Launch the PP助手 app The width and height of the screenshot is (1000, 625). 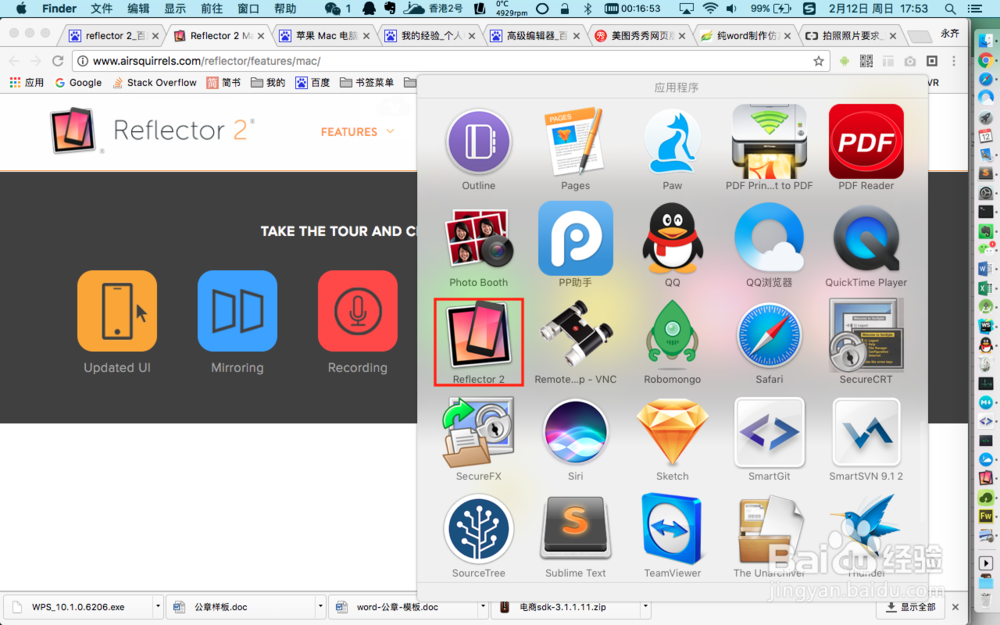pos(575,239)
